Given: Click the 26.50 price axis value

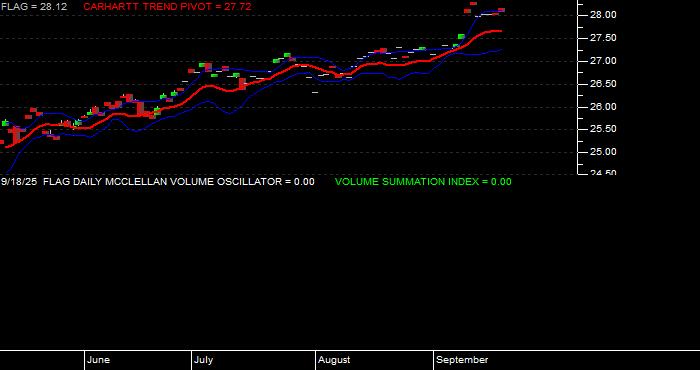Looking at the screenshot, I should (x=603, y=84).
